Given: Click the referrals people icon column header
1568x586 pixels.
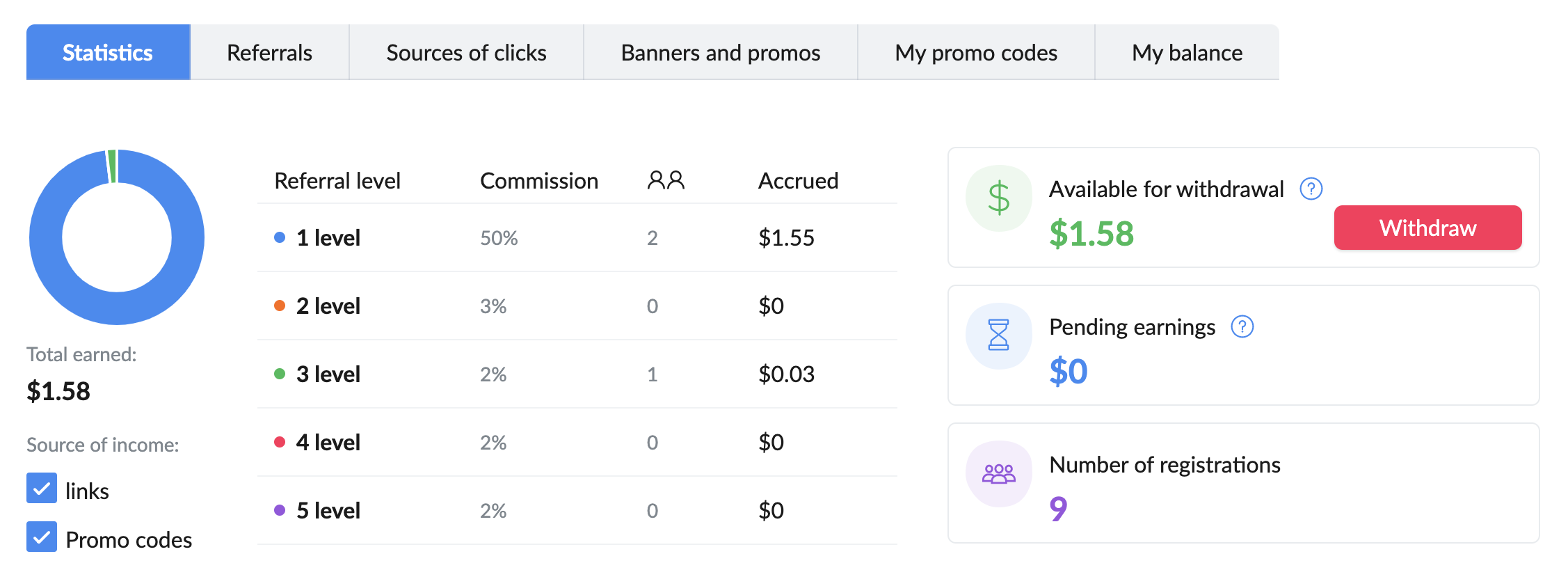Looking at the screenshot, I should click(x=666, y=180).
